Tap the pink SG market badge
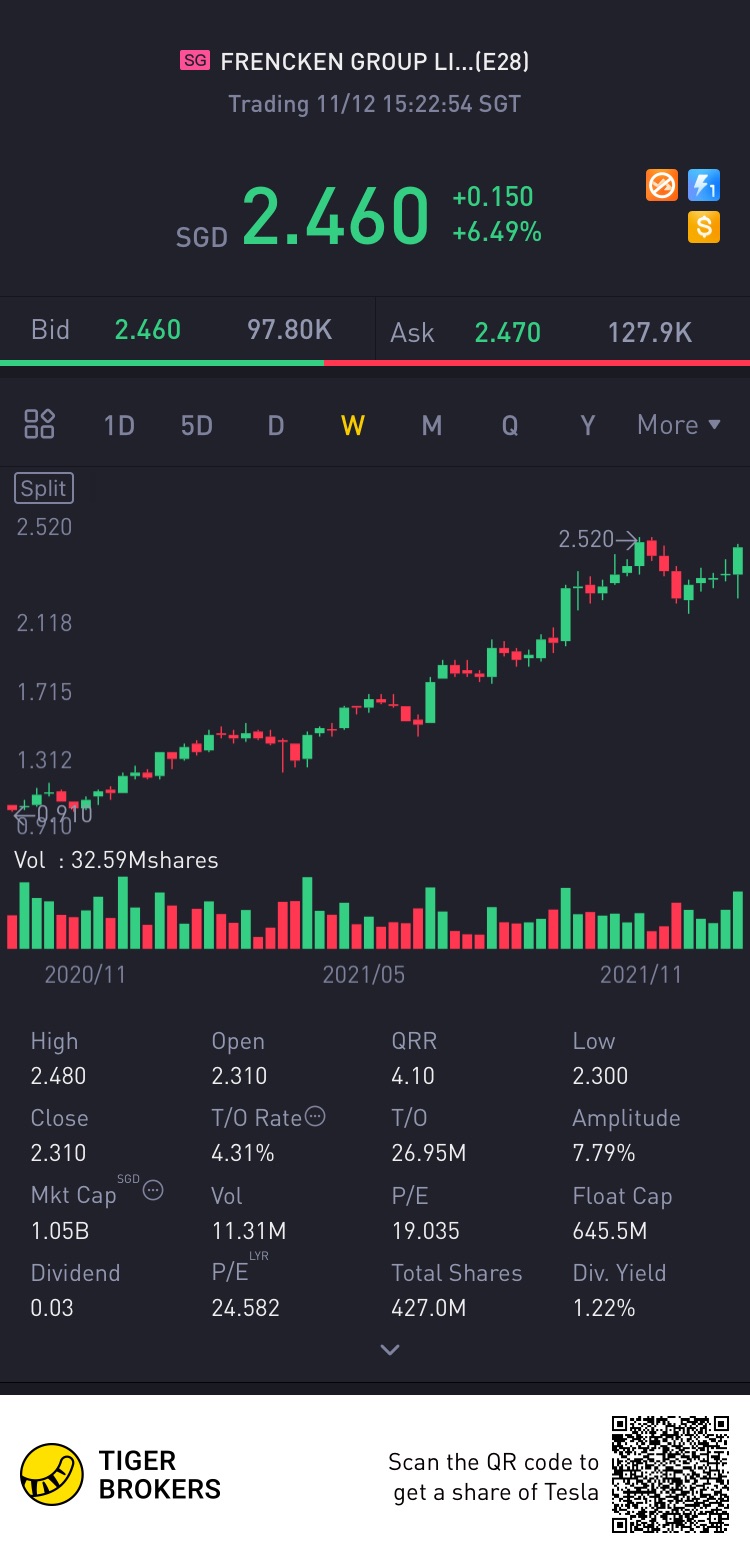This screenshot has width=750, height=1555. pos(195,61)
